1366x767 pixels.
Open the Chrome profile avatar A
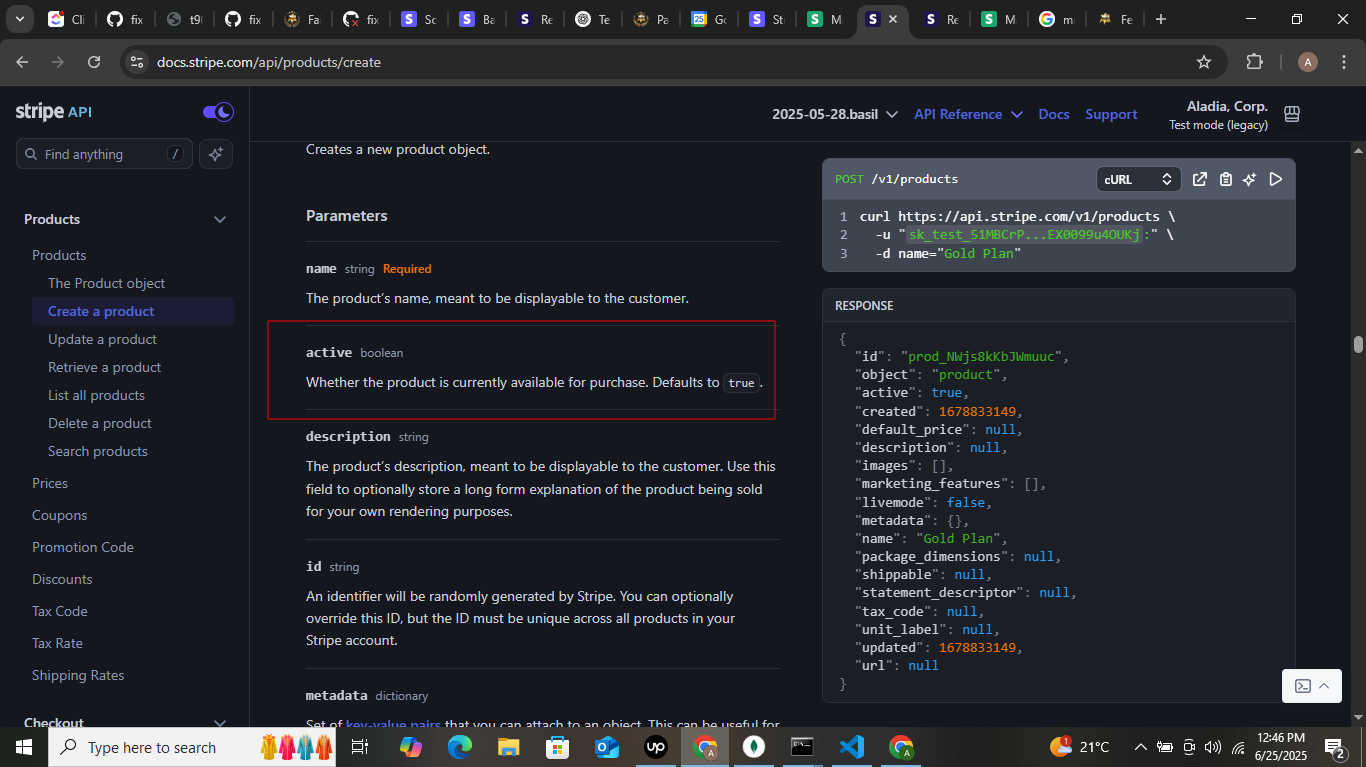pos(1308,62)
